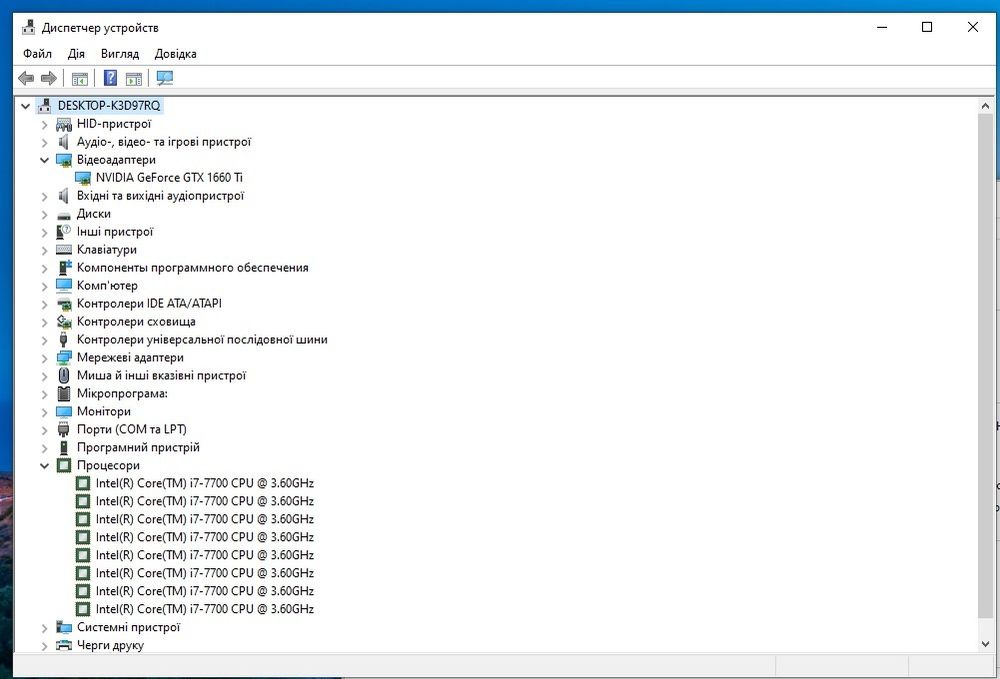Click the Процесори chip icon

click(64, 465)
